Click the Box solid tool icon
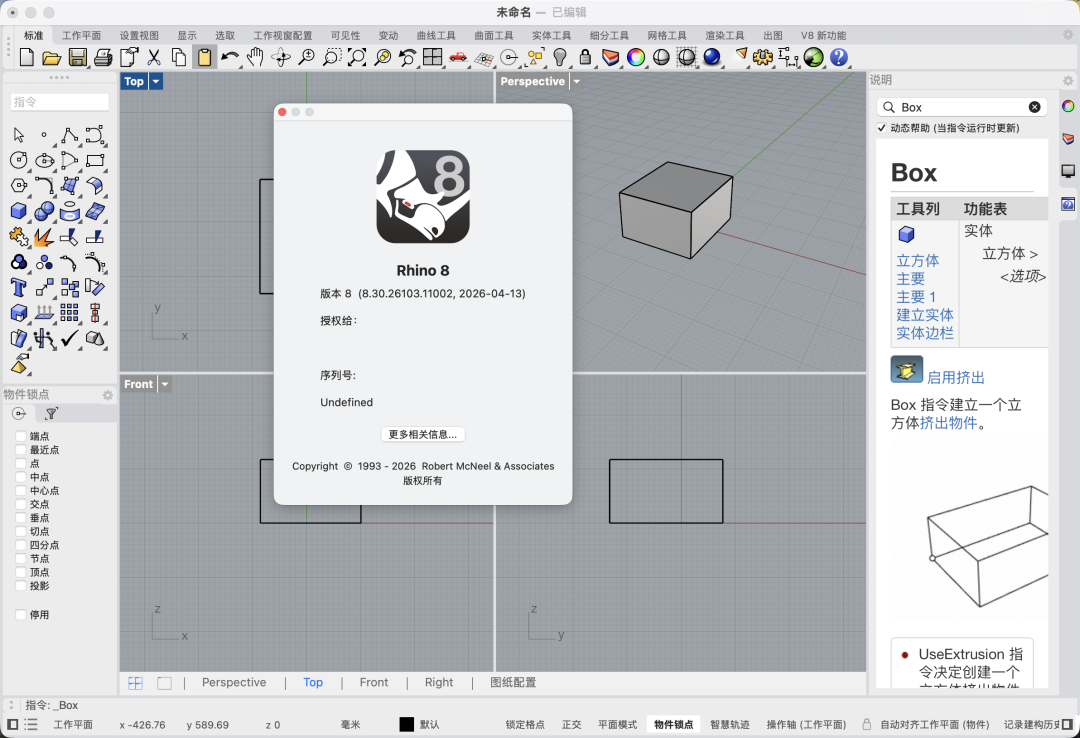The height and width of the screenshot is (738, 1080). [18, 211]
